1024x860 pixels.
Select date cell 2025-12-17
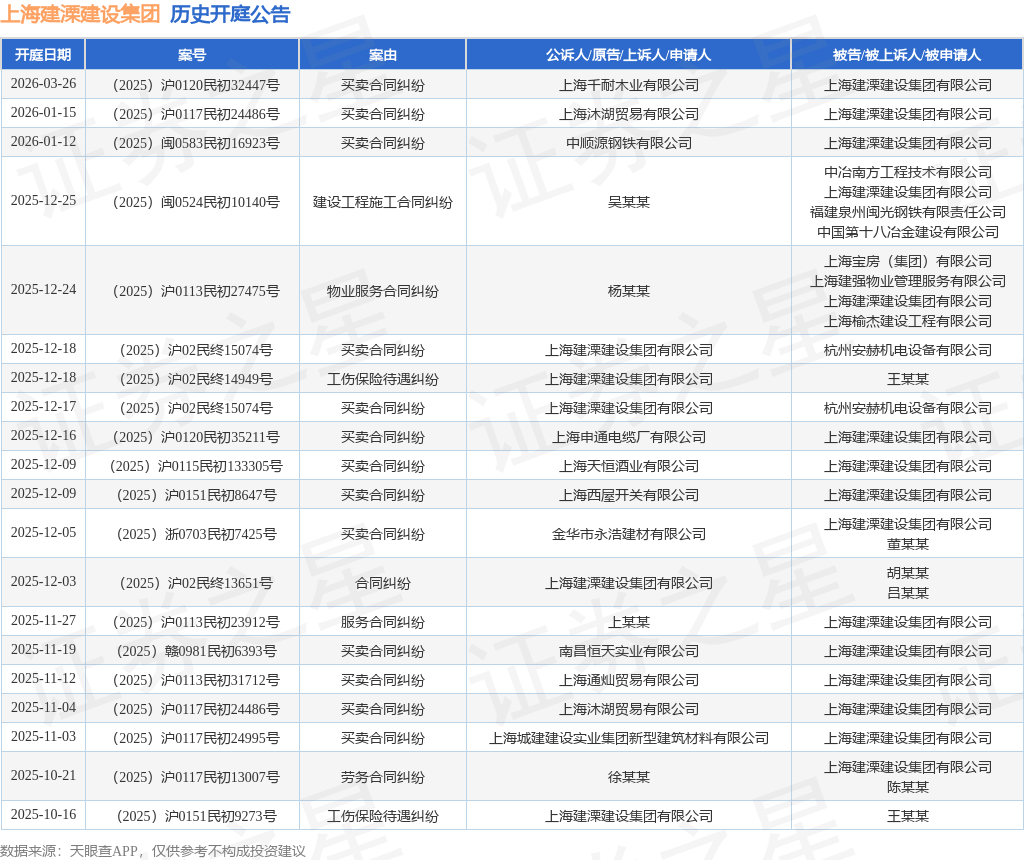pyautogui.click(x=43, y=407)
